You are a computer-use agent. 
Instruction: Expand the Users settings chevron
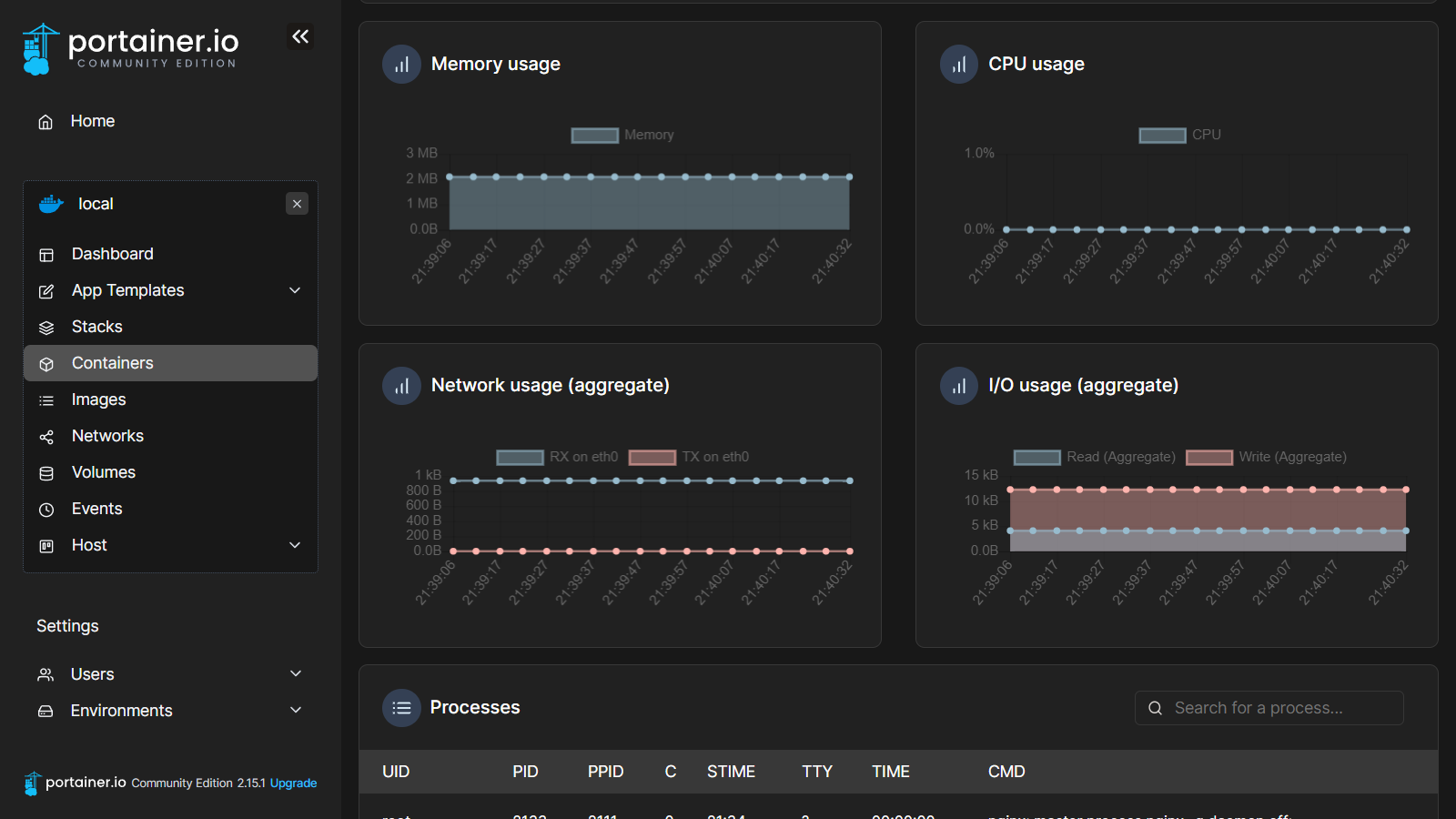[296, 673]
